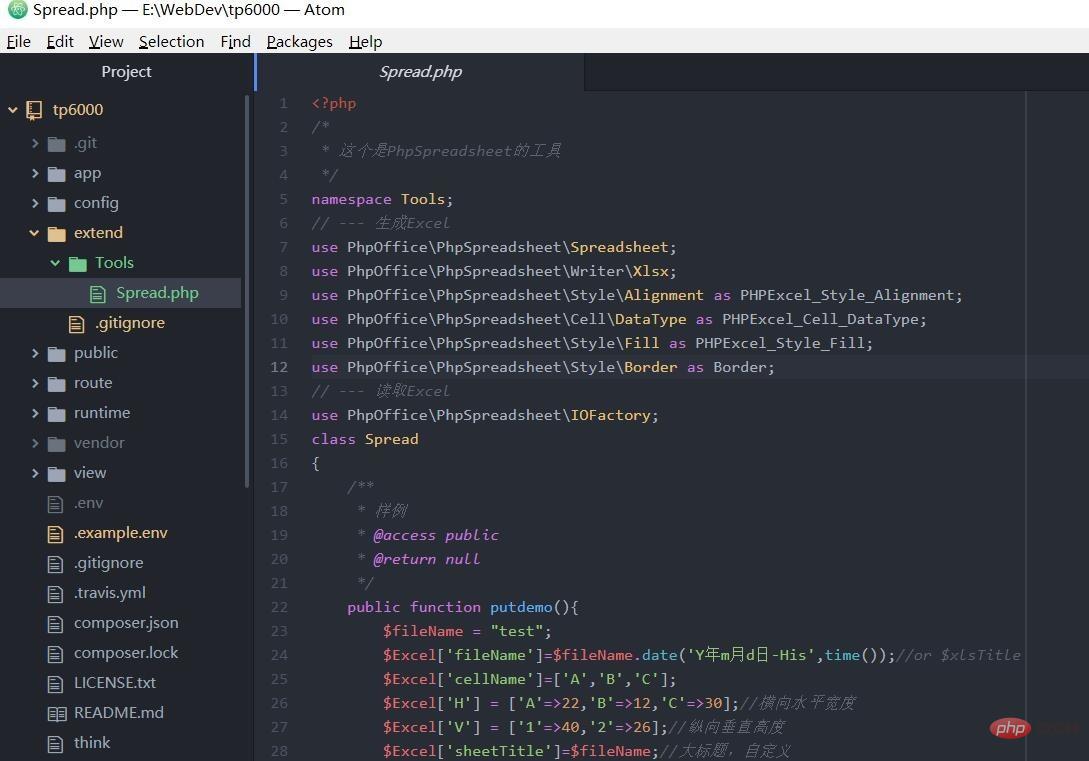1089x761 pixels.
Task: Click the .example.env file icon
Action: (x=55, y=533)
